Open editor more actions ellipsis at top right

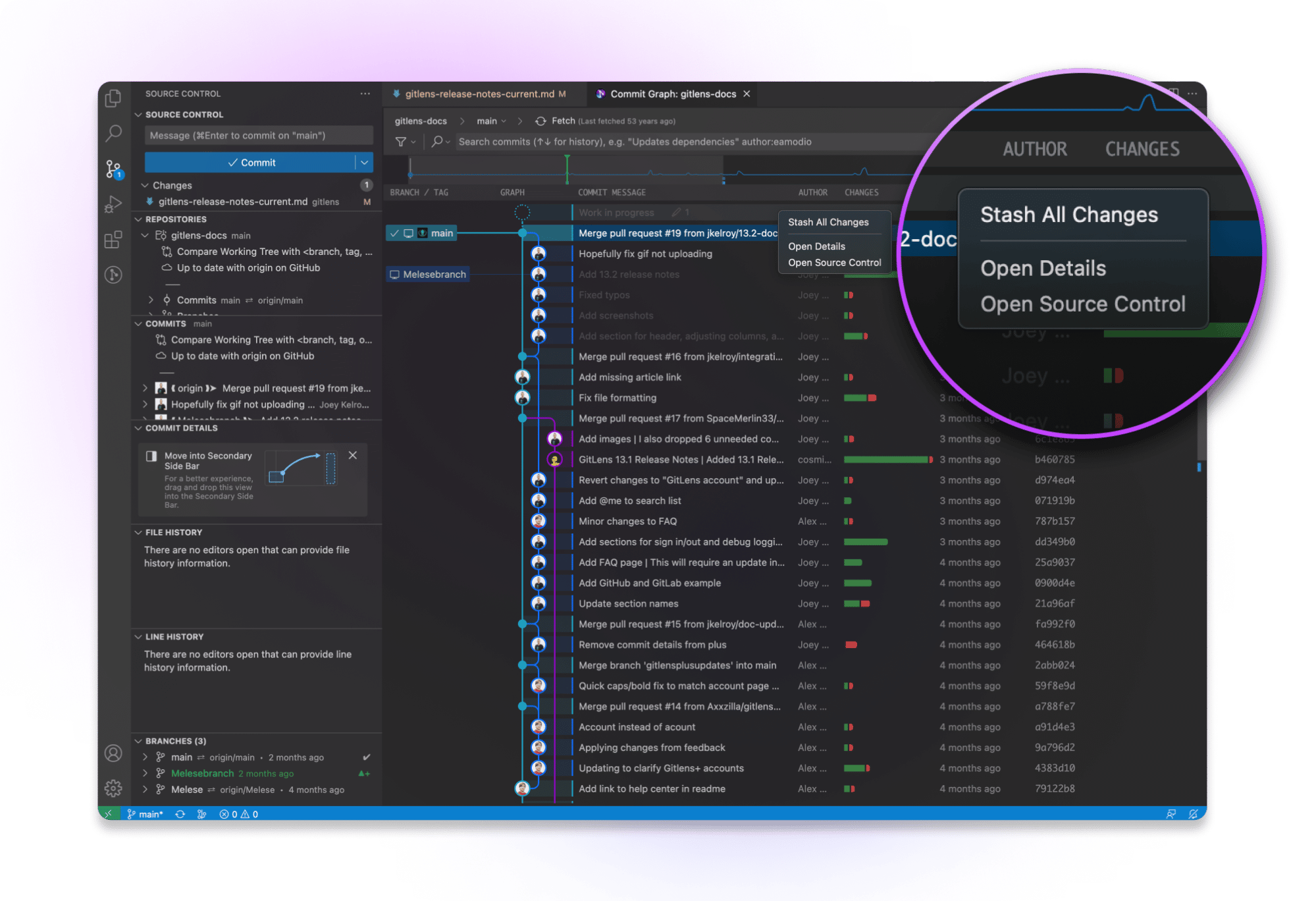[x=1192, y=94]
